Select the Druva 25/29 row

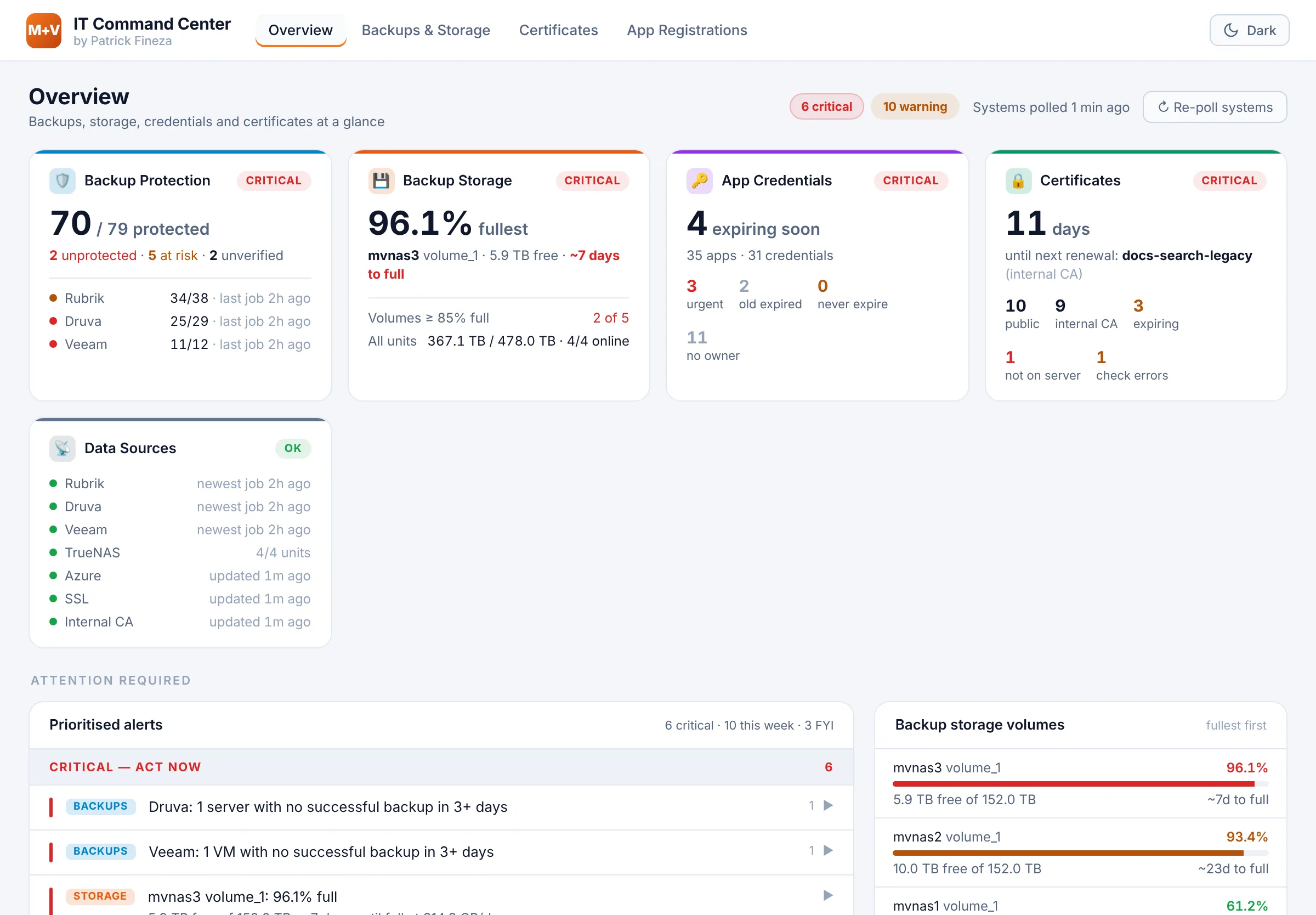tap(180, 321)
